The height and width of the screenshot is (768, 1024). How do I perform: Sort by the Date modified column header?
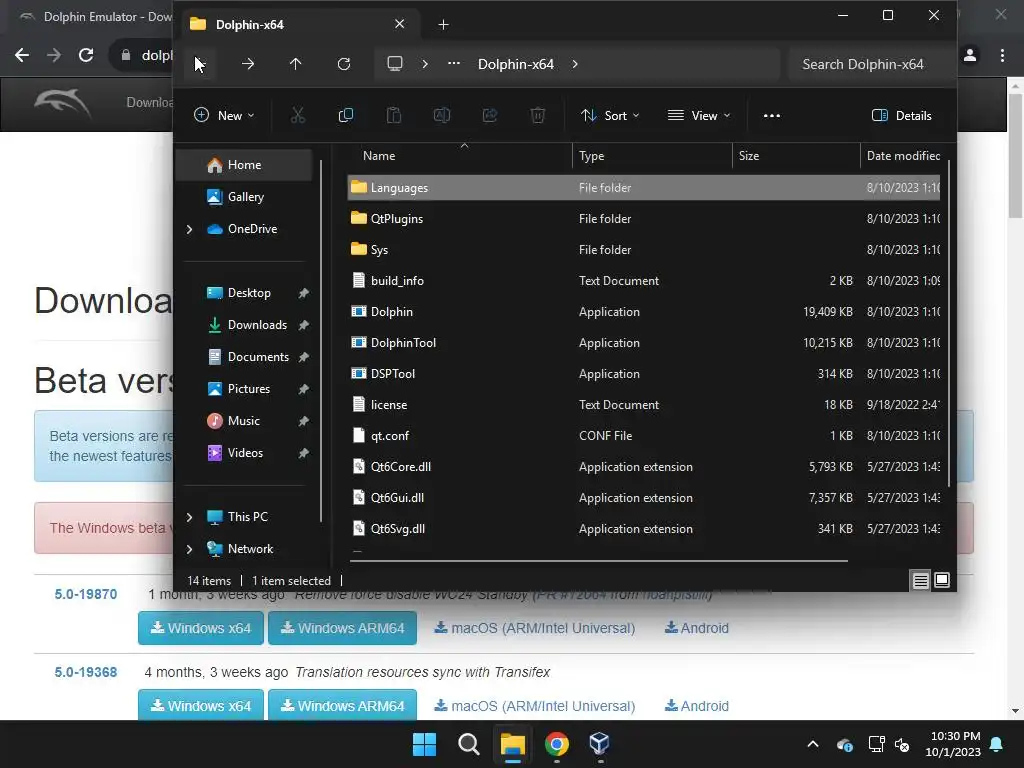click(x=903, y=156)
